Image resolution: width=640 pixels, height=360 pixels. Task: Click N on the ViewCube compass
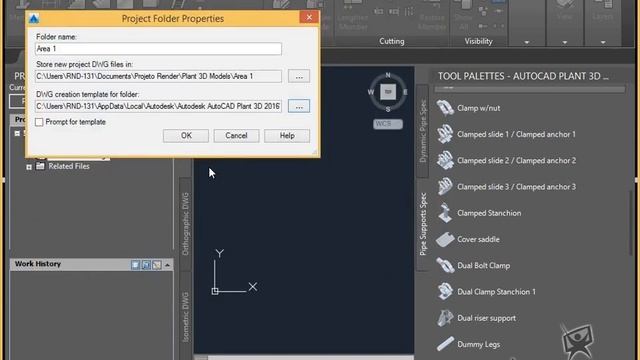(388, 75)
